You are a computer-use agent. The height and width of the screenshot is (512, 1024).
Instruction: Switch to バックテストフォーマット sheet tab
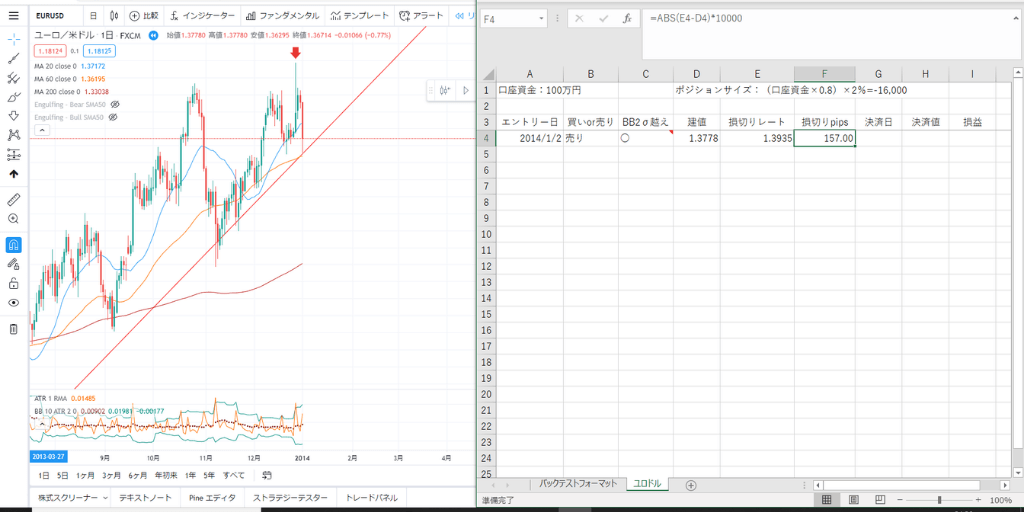click(x=578, y=484)
